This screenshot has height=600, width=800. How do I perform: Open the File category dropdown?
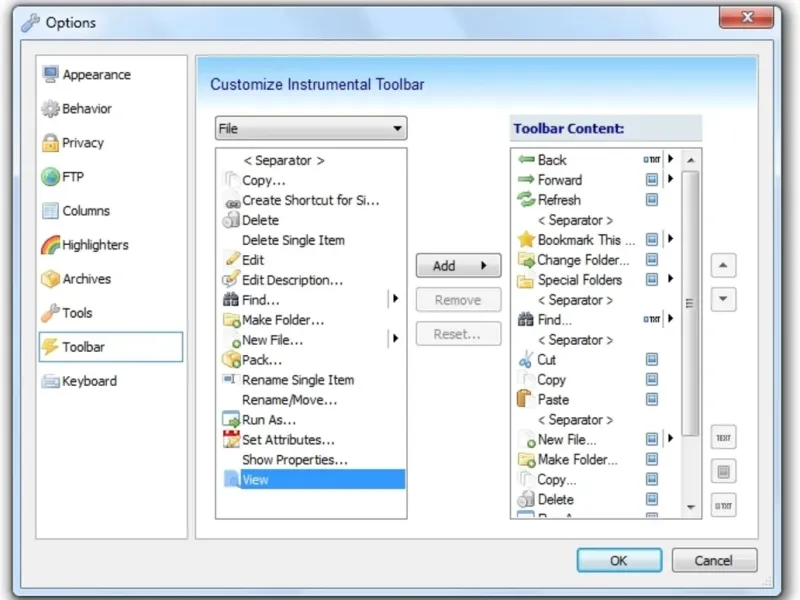(x=311, y=129)
